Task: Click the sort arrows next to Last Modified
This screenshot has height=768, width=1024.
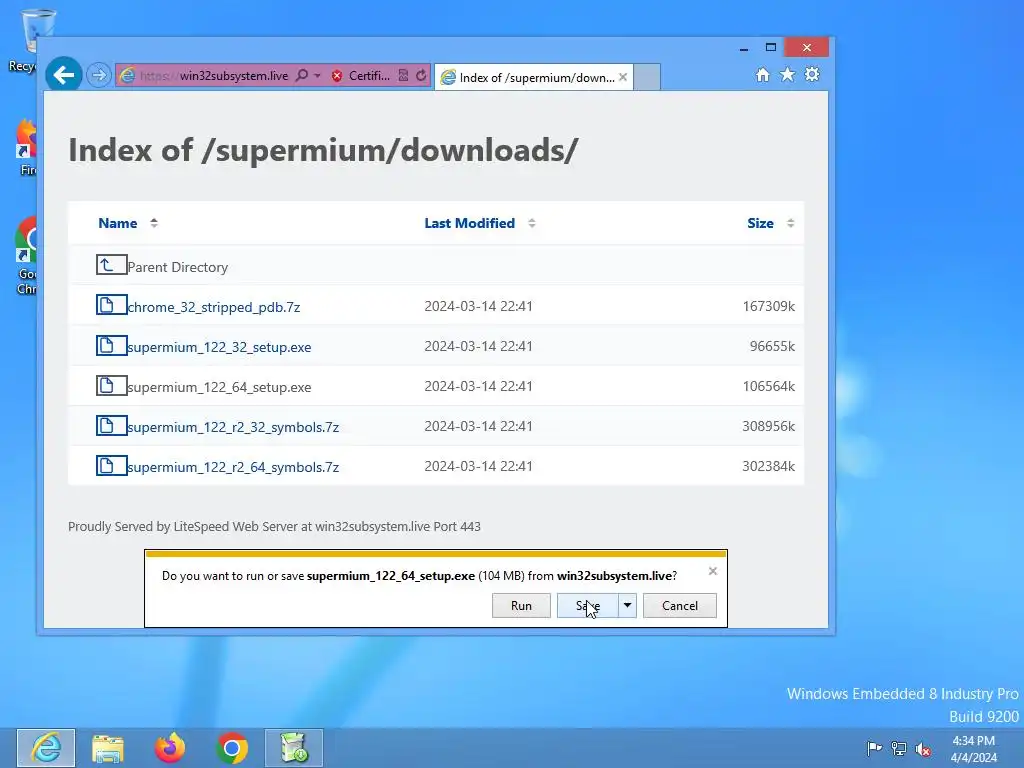Action: (x=532, y=223)
